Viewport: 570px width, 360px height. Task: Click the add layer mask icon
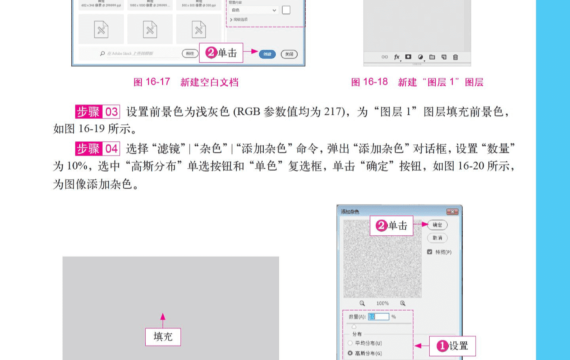408,57
